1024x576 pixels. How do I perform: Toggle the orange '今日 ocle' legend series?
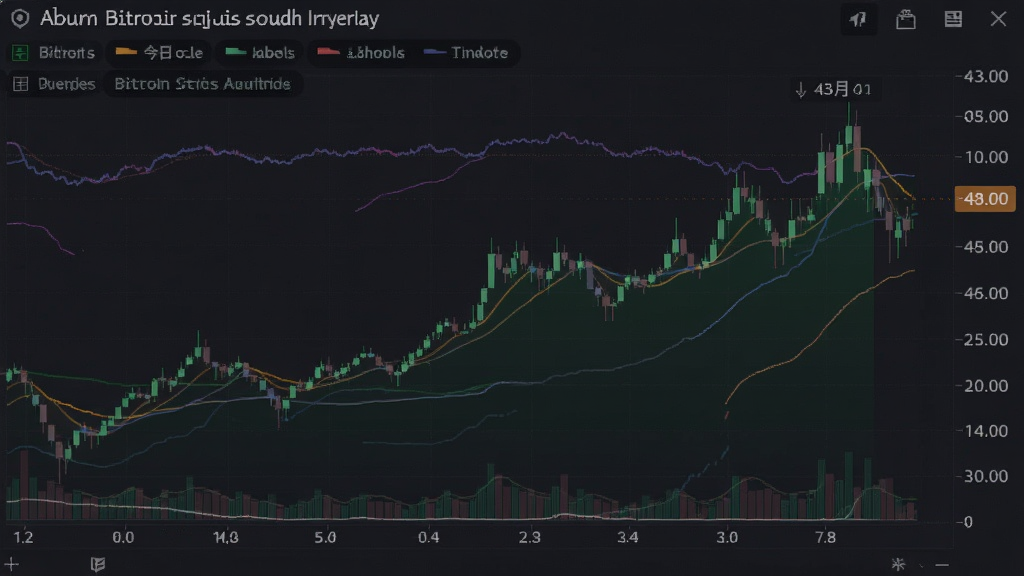point(159,53)
